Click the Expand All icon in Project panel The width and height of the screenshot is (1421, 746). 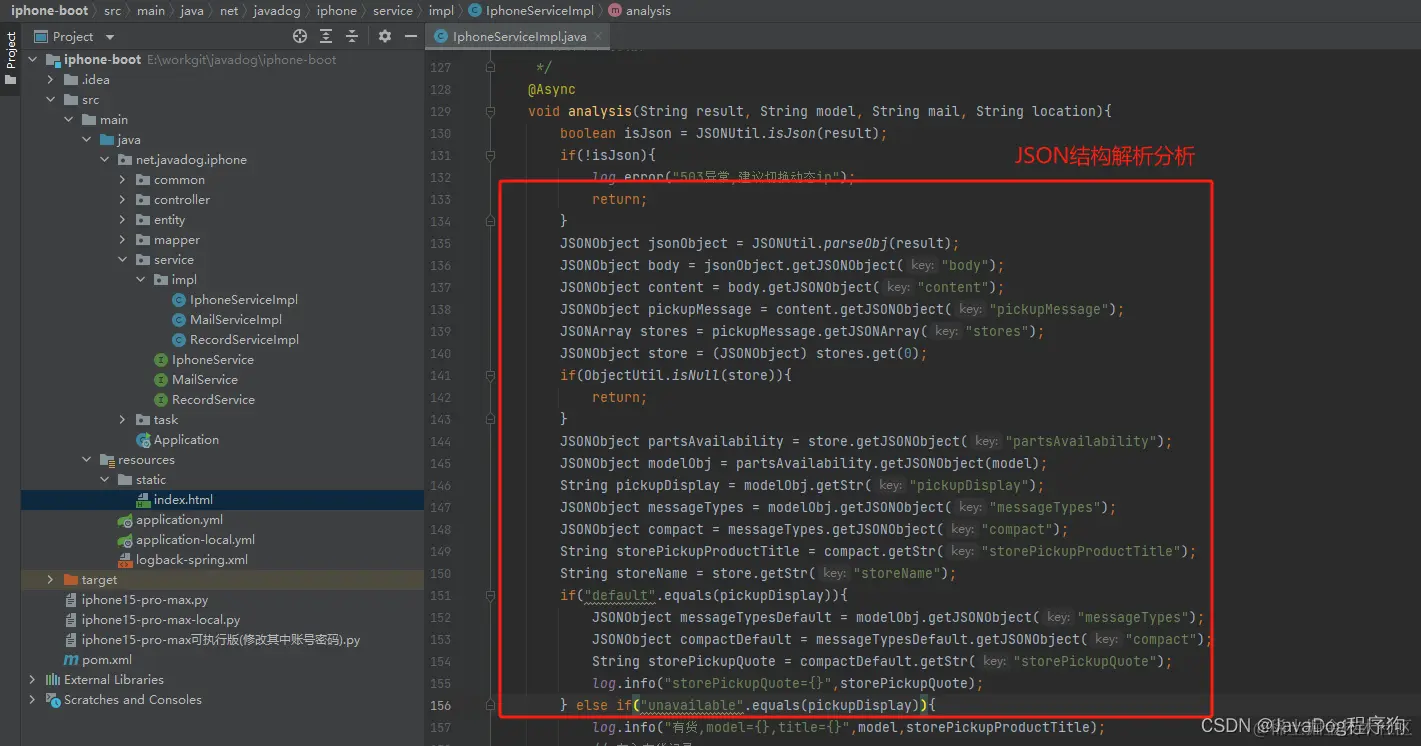point(326,36)
